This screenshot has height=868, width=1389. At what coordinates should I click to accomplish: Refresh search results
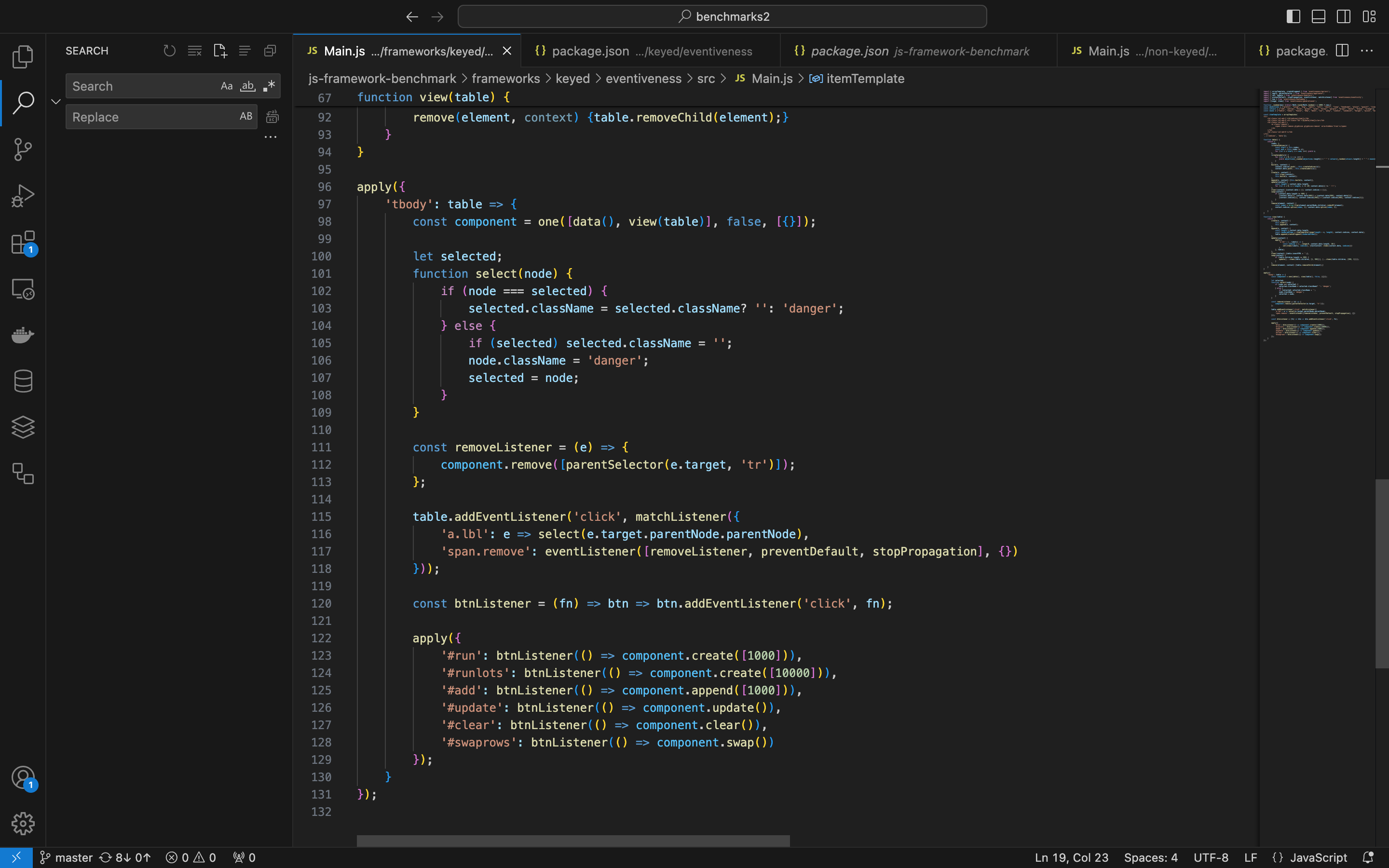[x=169, y=51]
